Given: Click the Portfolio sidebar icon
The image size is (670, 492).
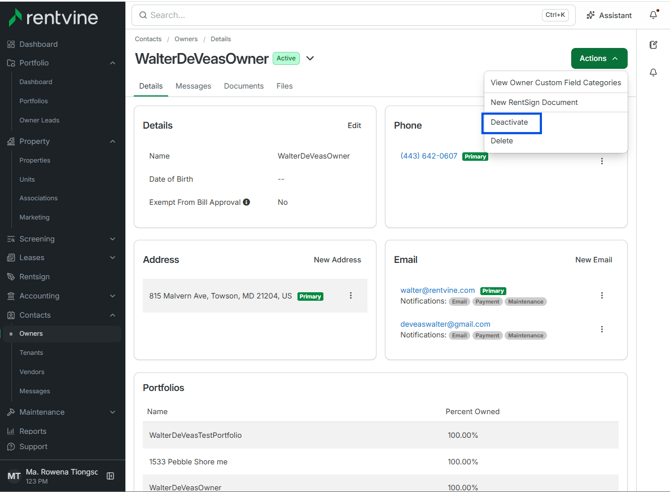Looking at the screenshot, I should (x=11, y=63).
